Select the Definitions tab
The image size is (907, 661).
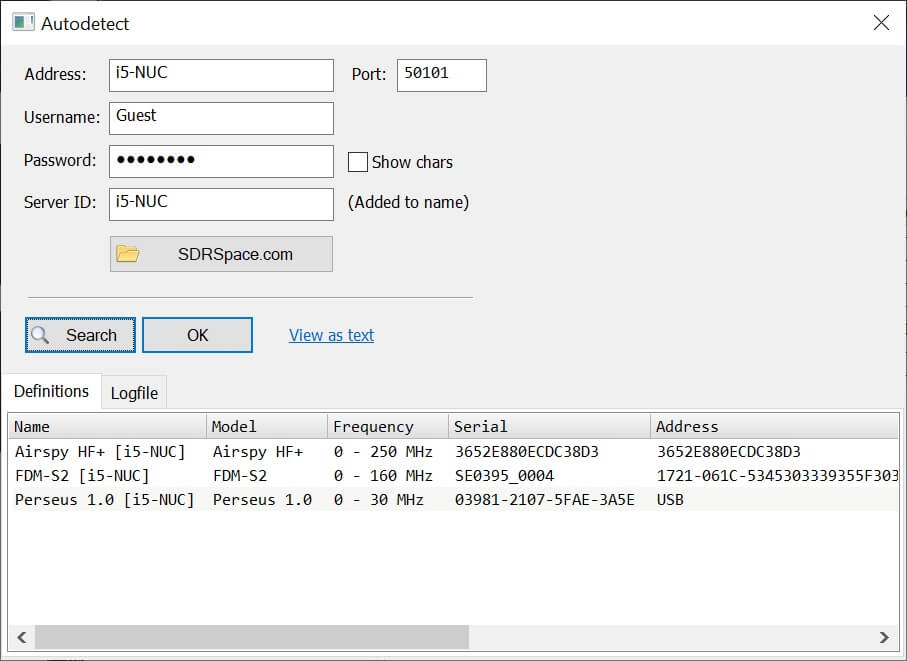51,391
